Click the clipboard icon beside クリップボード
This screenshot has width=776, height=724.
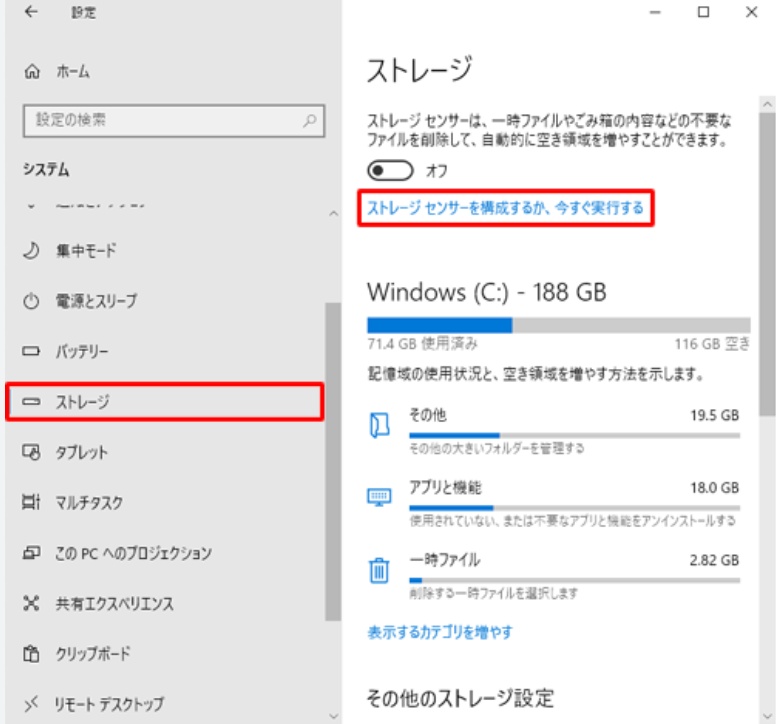tap(31, 654)
